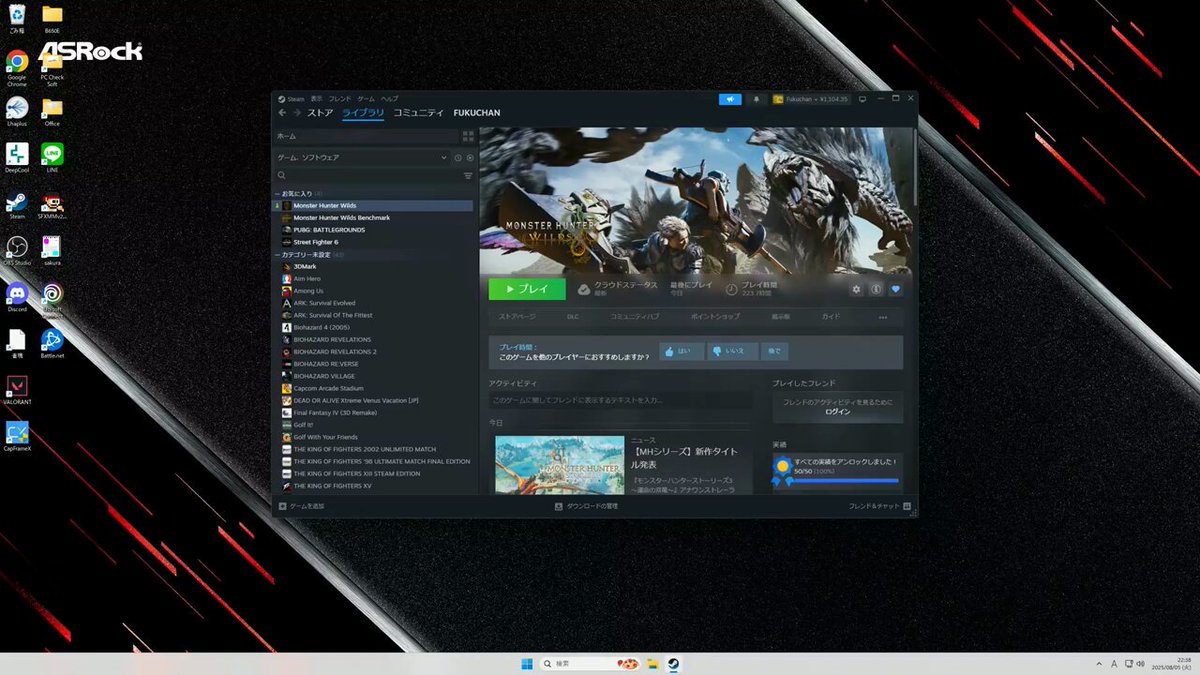Open the Steam menu
1200x675 pixels.
tap(292, 99)
